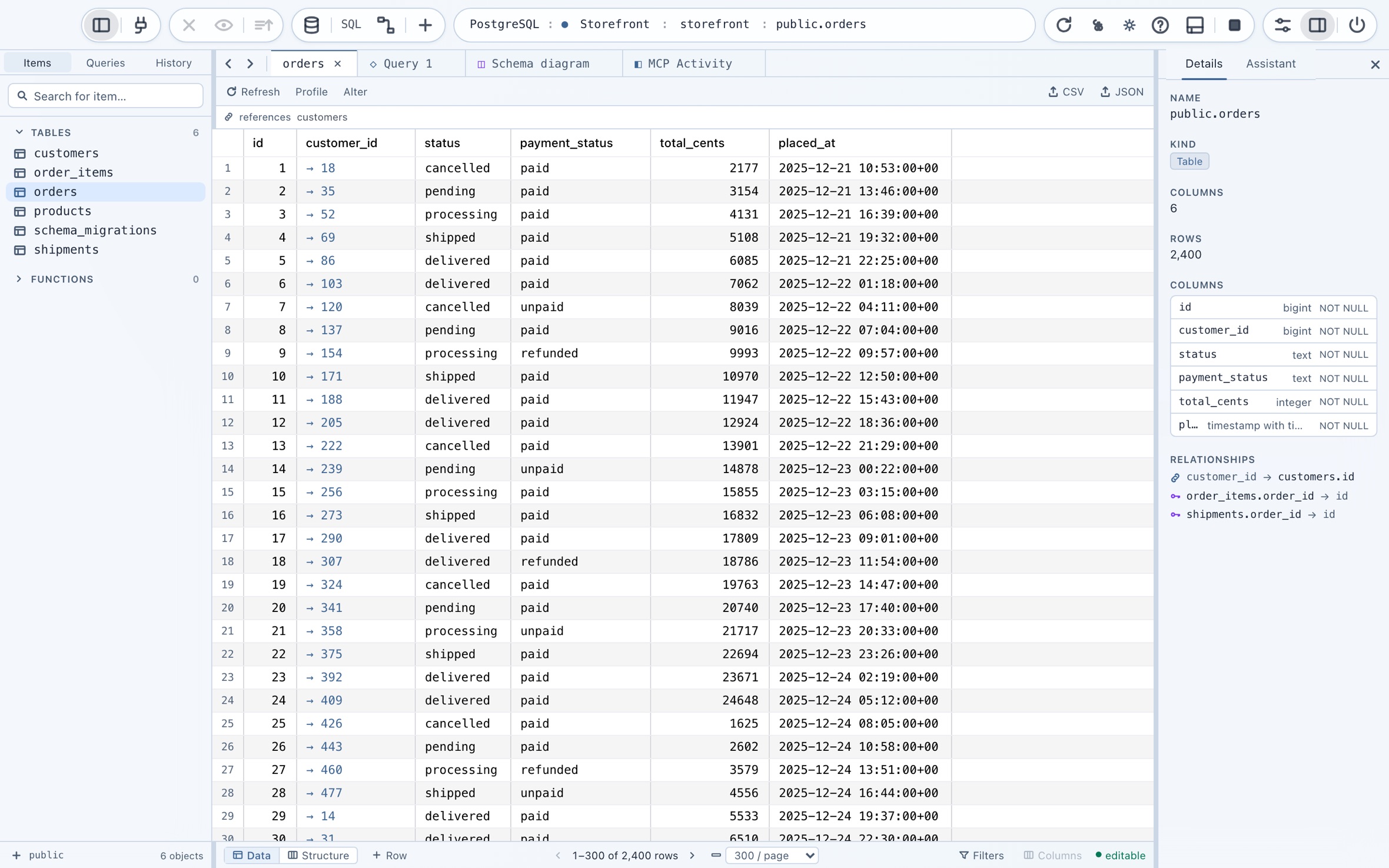Toggle the bottom panel layout icon

coord(1195,25)
